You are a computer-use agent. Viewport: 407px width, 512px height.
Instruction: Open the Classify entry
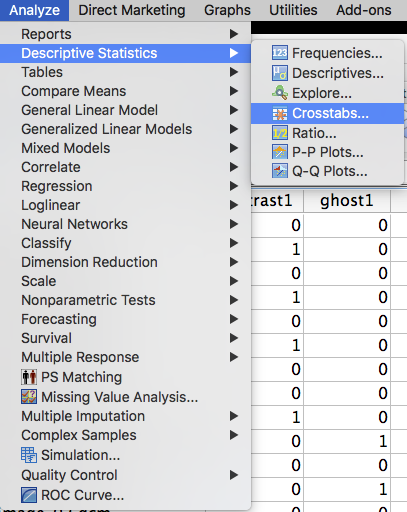point(125,243)
